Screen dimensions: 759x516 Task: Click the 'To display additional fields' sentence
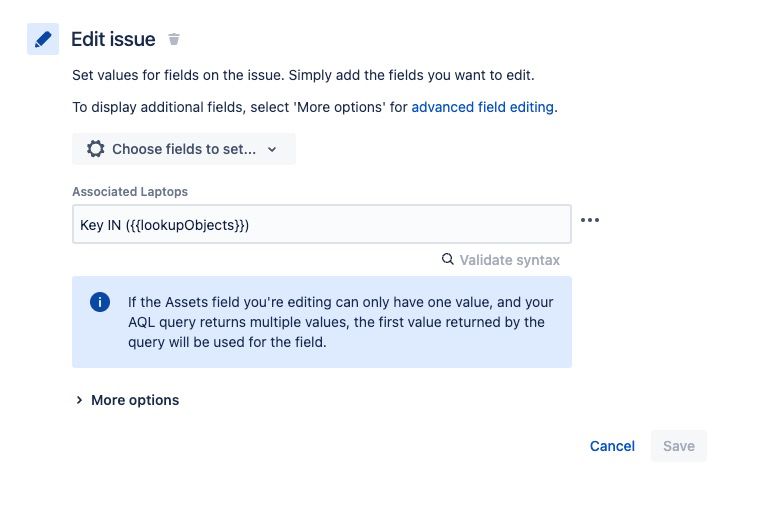(x=240, y=107)
